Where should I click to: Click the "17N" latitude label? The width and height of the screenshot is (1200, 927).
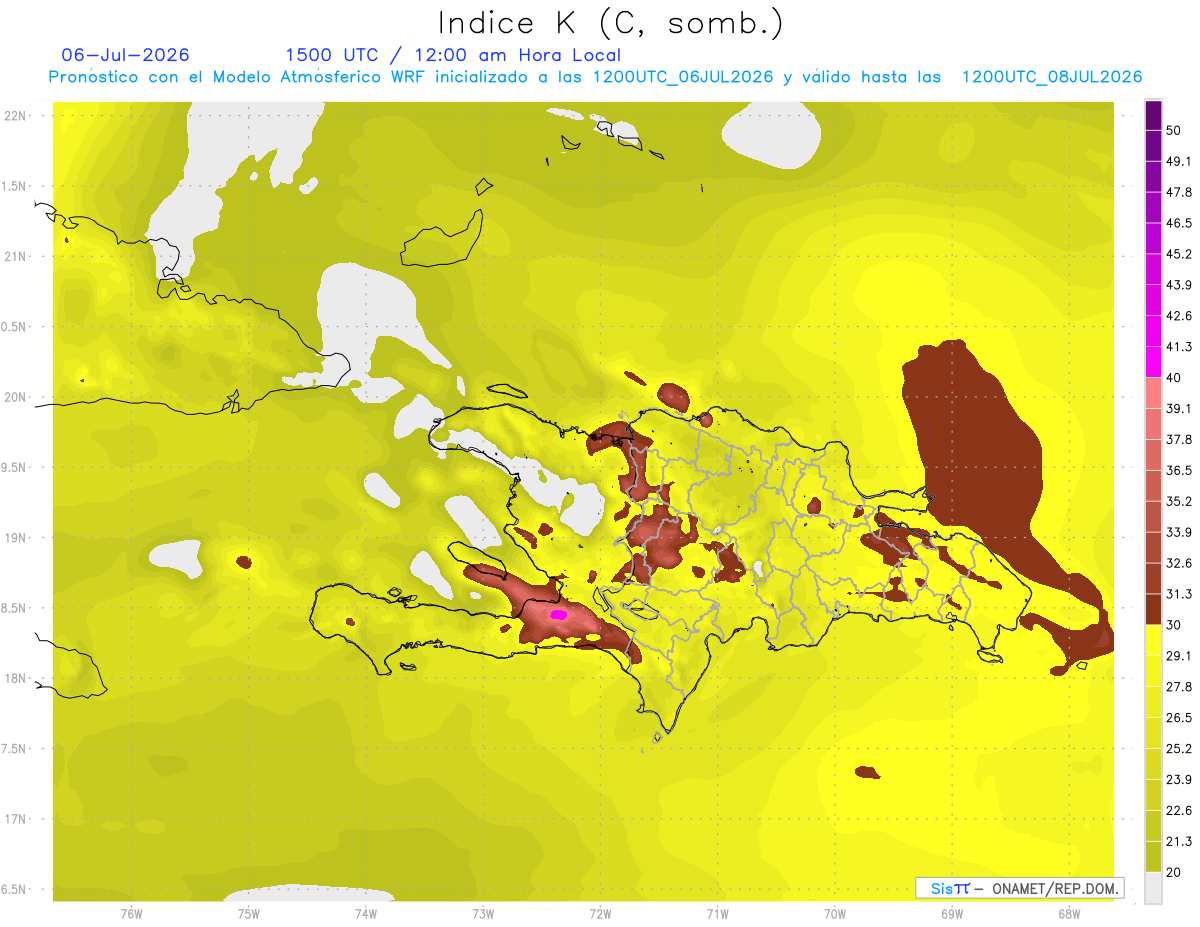(16, 819)
